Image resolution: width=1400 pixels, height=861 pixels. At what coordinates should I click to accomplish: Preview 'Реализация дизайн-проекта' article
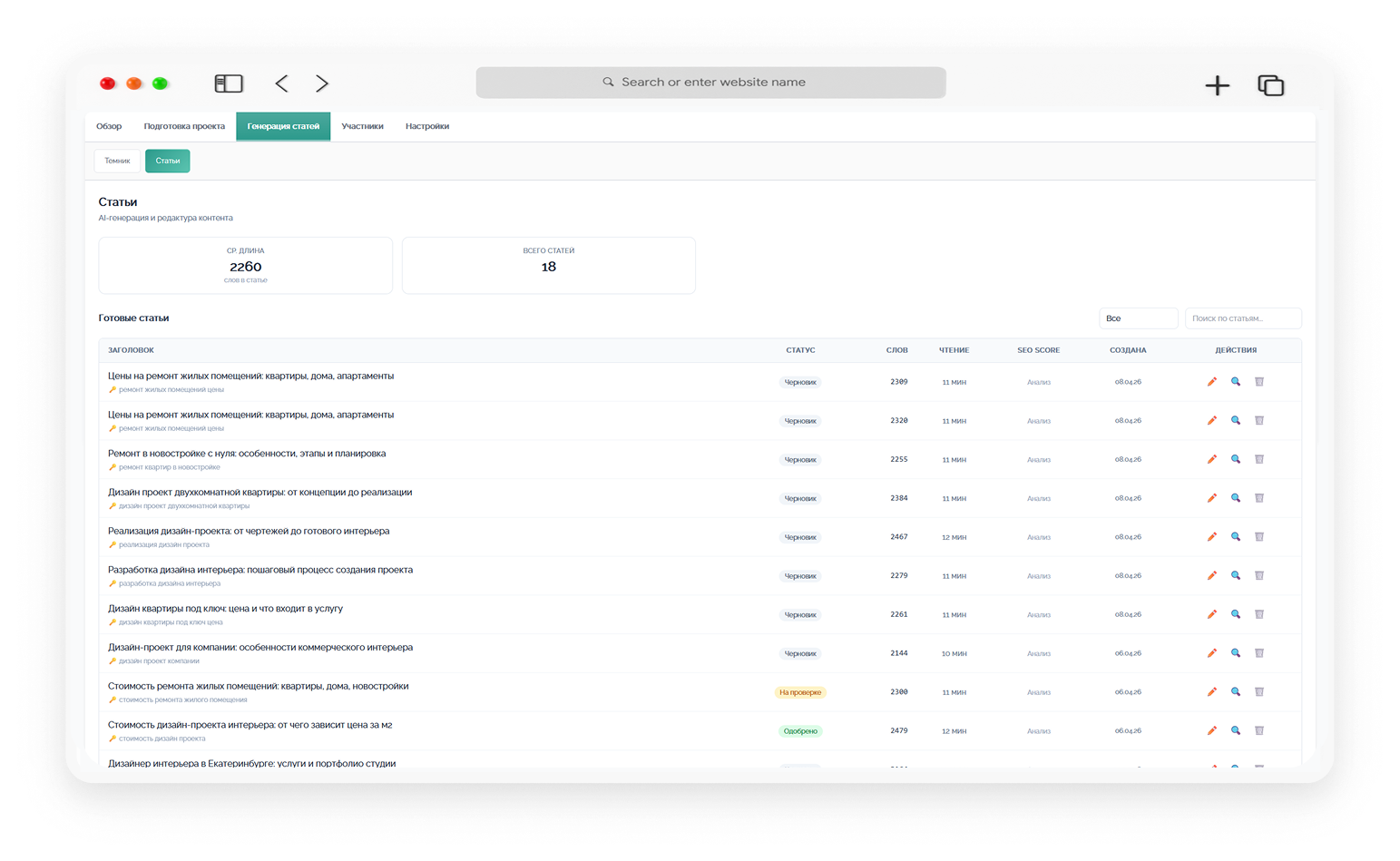pyautogui.click(x=1235, y=537)
